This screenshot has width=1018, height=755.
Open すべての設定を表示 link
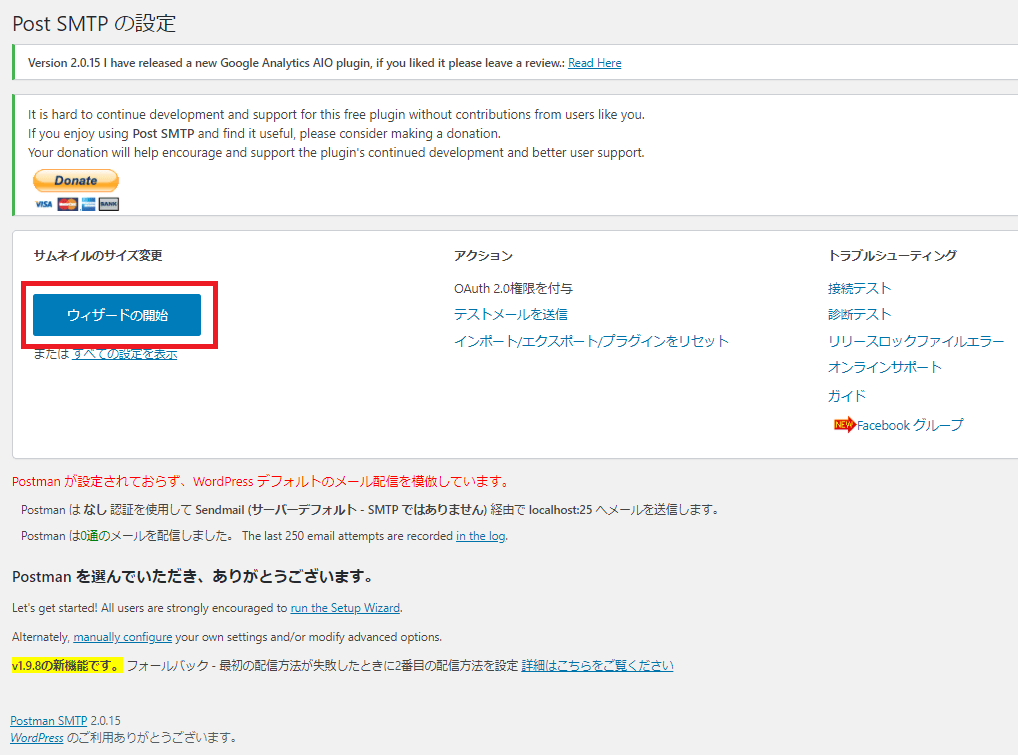[125, 354]
